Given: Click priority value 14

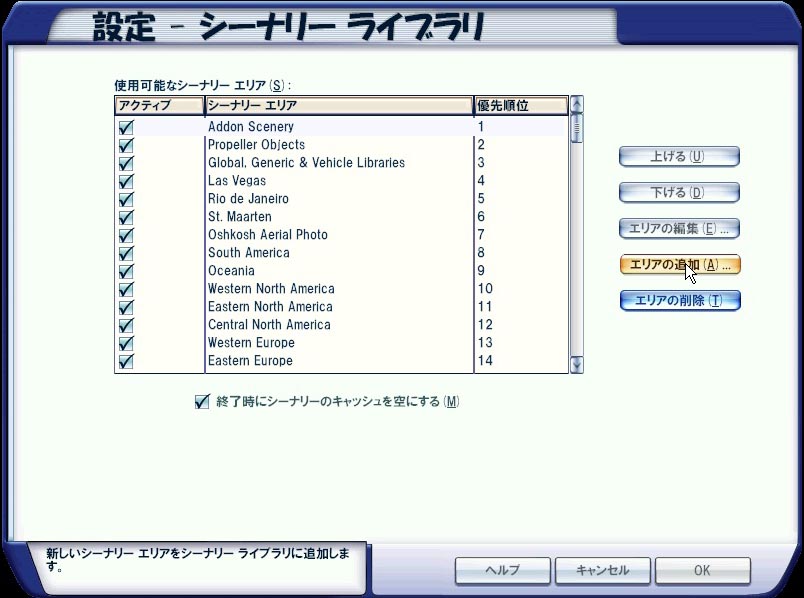Looking at the screenshot, I should [485, 361].
